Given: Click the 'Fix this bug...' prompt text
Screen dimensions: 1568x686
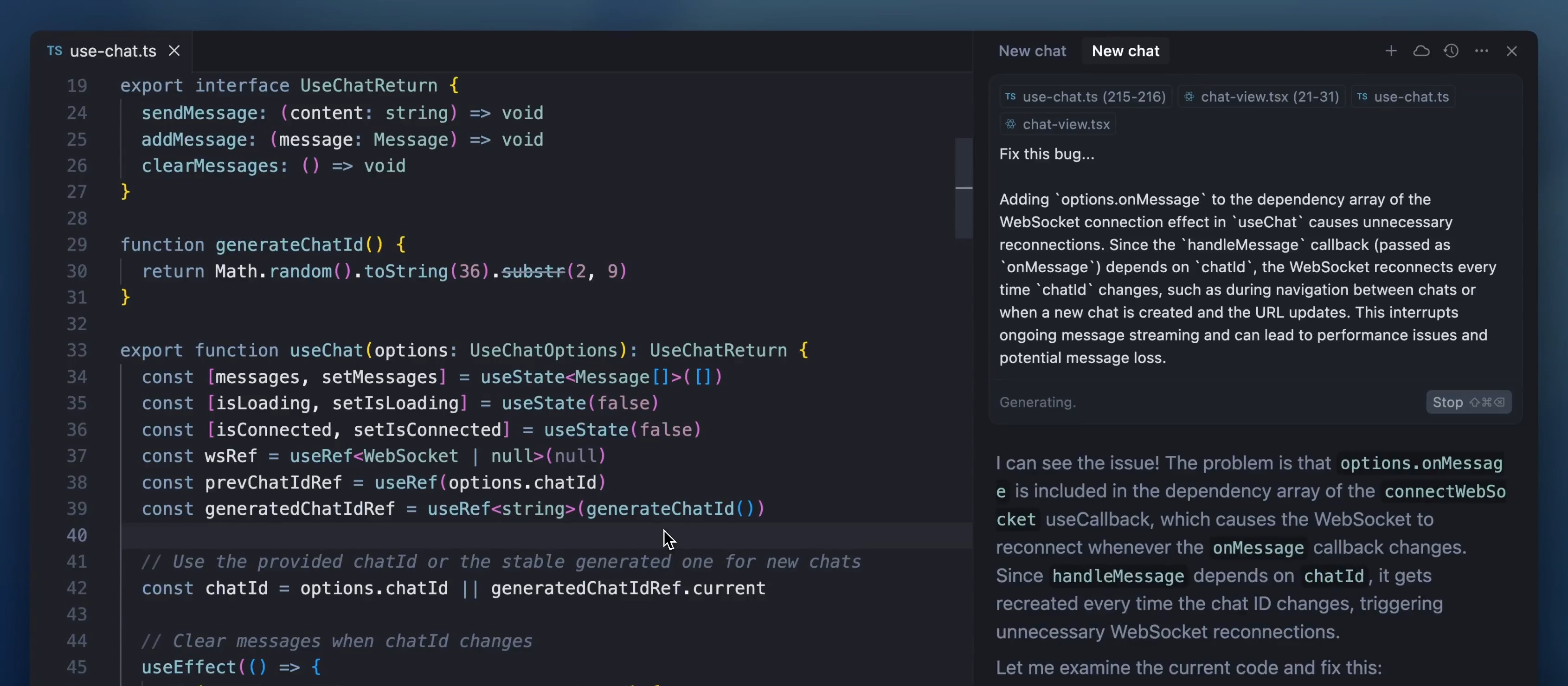Looking at the screenshot, I should click(1047, 154).
